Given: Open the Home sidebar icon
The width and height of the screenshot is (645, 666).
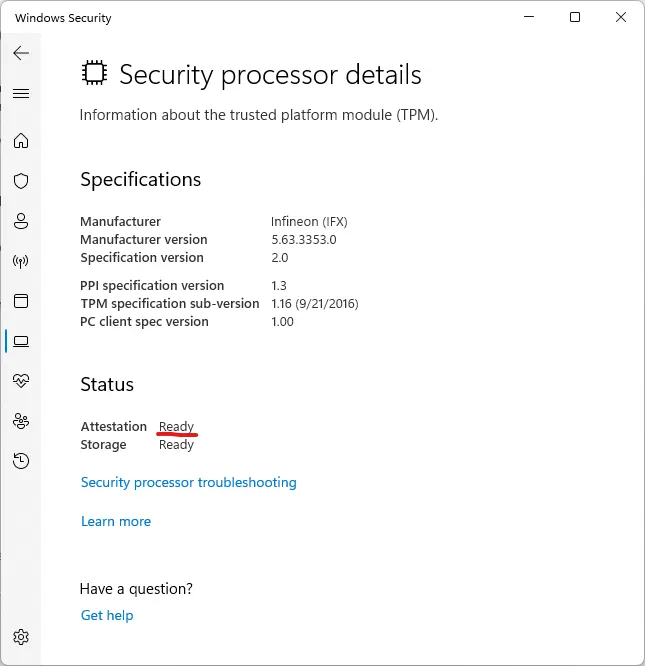Looking at the screenshot, I should click(x=21, y=141).
